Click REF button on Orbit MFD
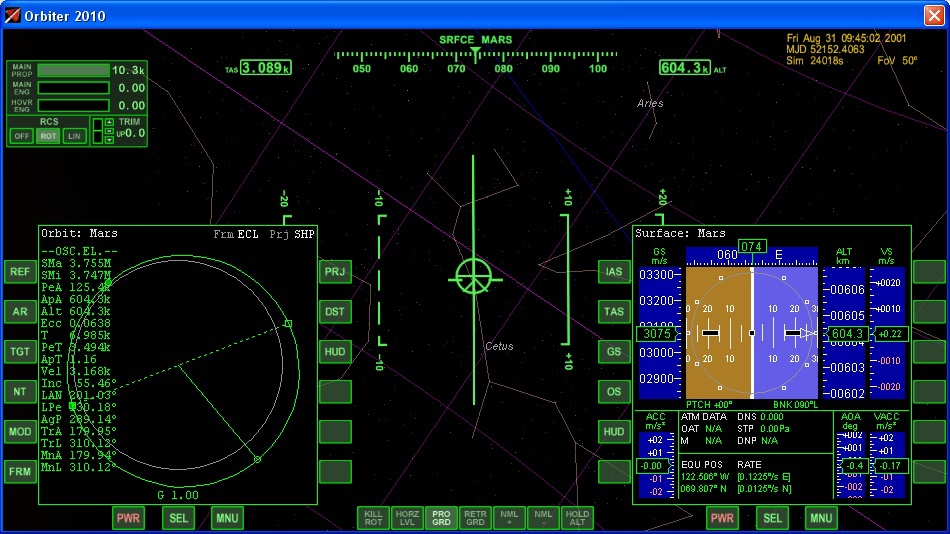This screenshot has width=950, height=534. pyautogui.click(x=20, y=272)
